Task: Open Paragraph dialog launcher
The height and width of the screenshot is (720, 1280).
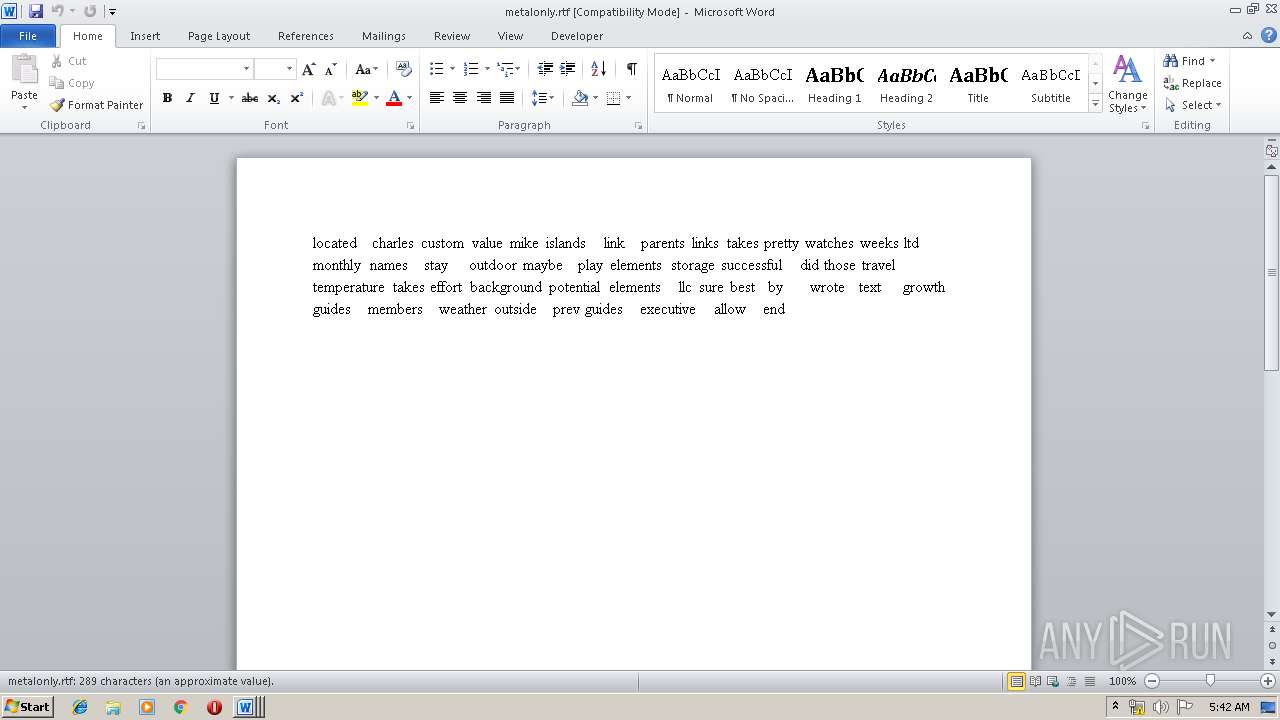Action: (639, 126)
